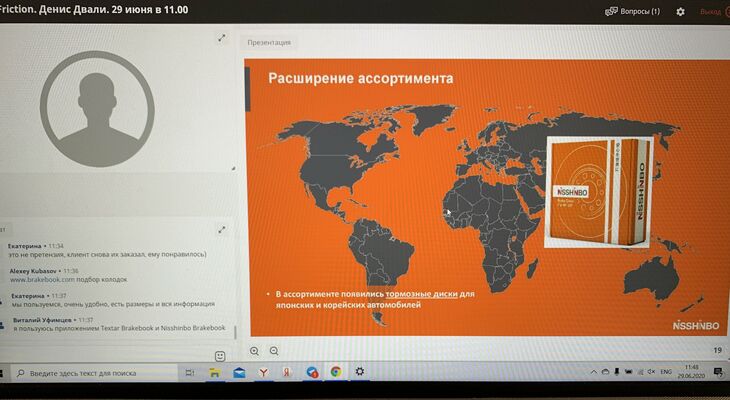
Task: Click the тормозные диски underlined text
Action: coord(421,294)
